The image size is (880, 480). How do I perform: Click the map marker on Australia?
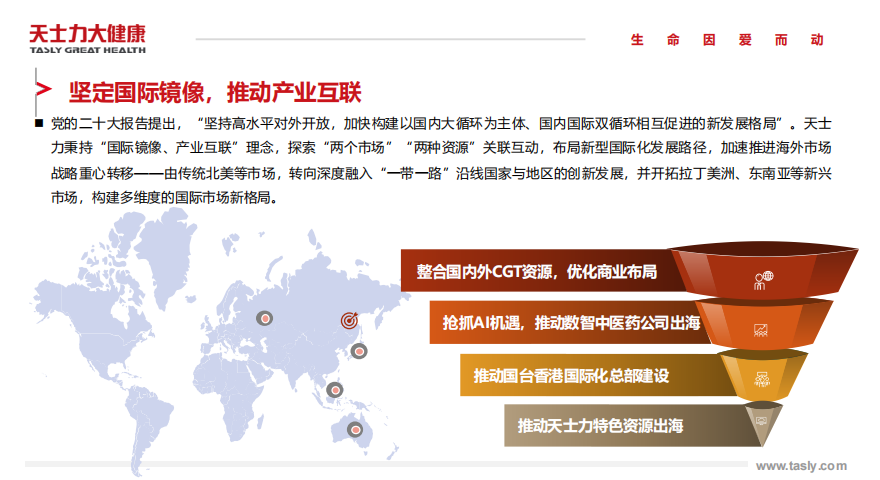(355, 430)
